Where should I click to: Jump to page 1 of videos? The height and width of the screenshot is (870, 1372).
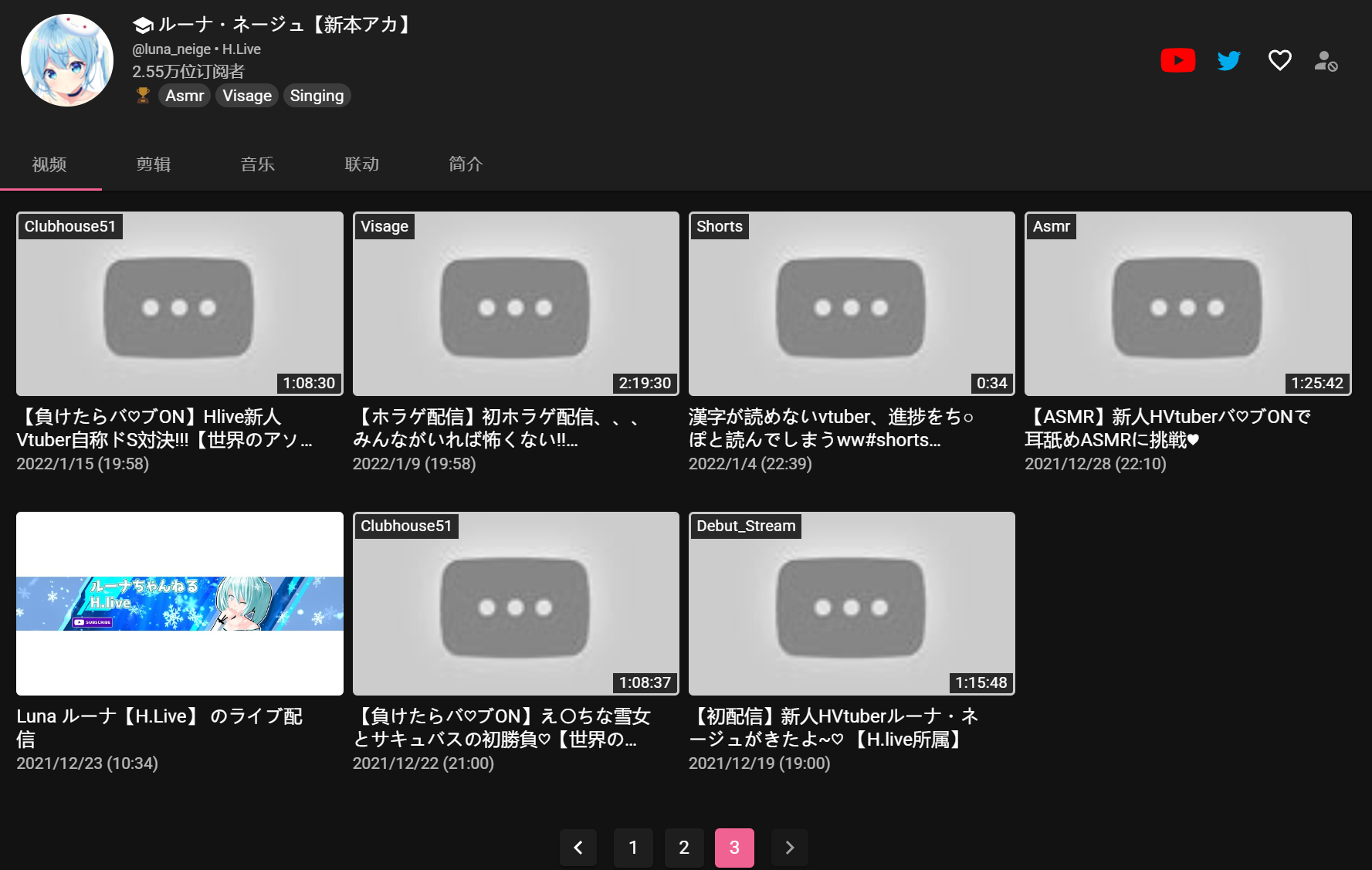(633, 848)
